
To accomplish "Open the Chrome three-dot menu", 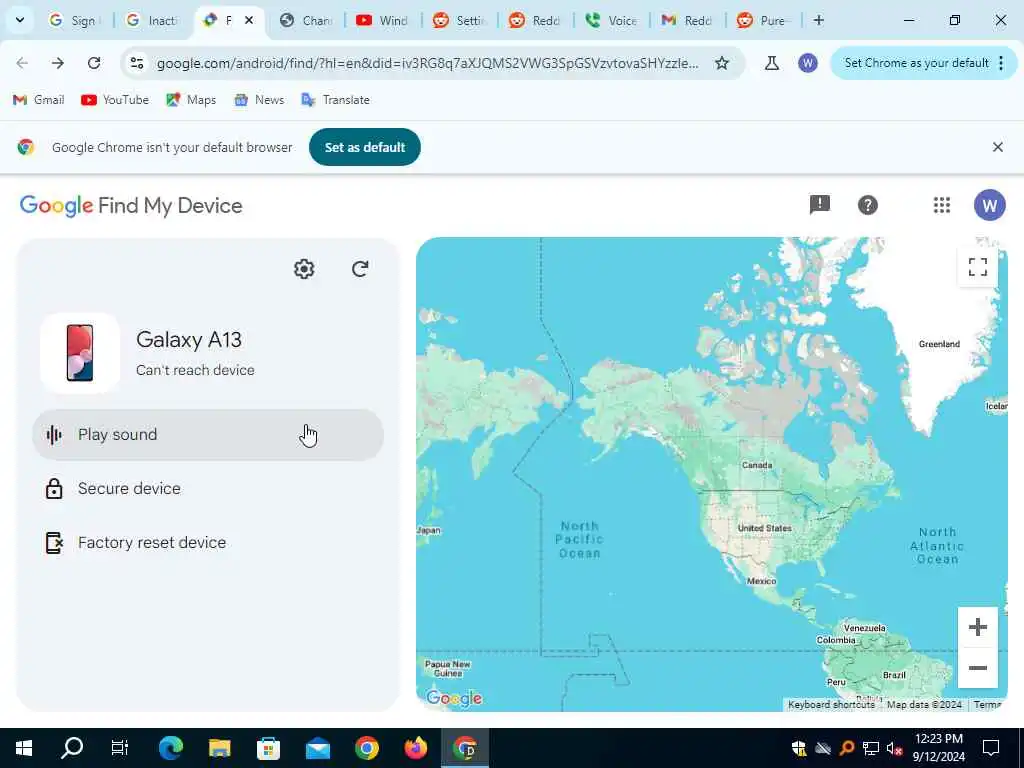I will pyautogui.click(x=1001, y=63).
